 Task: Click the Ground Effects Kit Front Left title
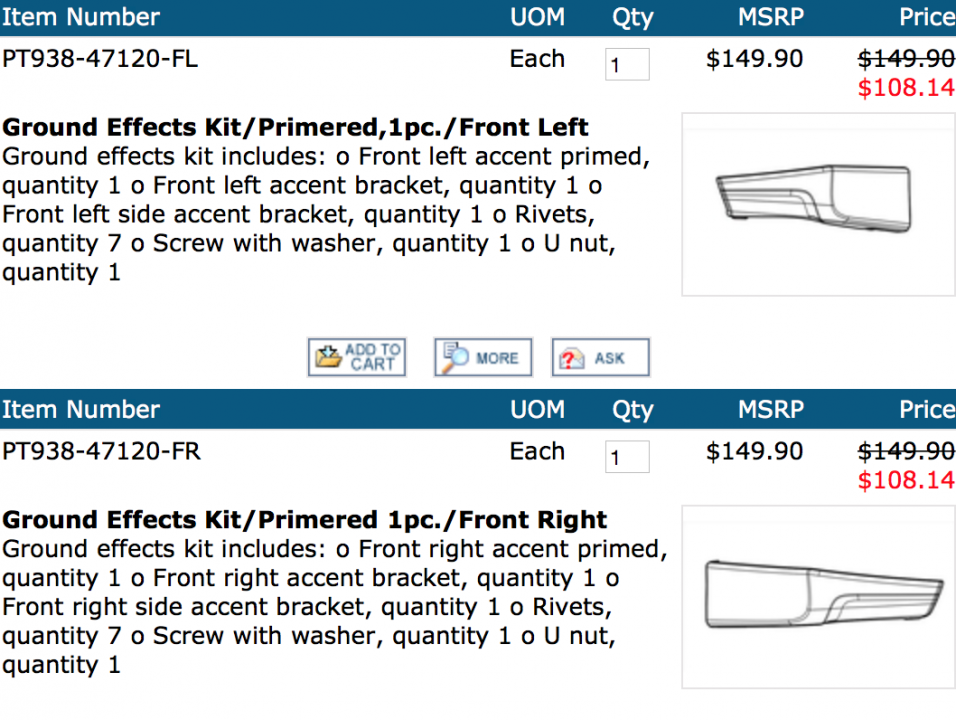pos(295,127)
